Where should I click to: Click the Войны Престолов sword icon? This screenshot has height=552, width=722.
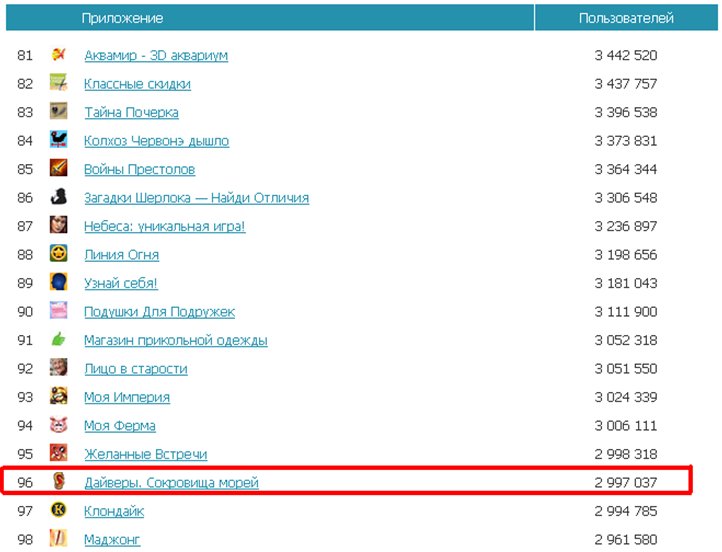[58, 169]
